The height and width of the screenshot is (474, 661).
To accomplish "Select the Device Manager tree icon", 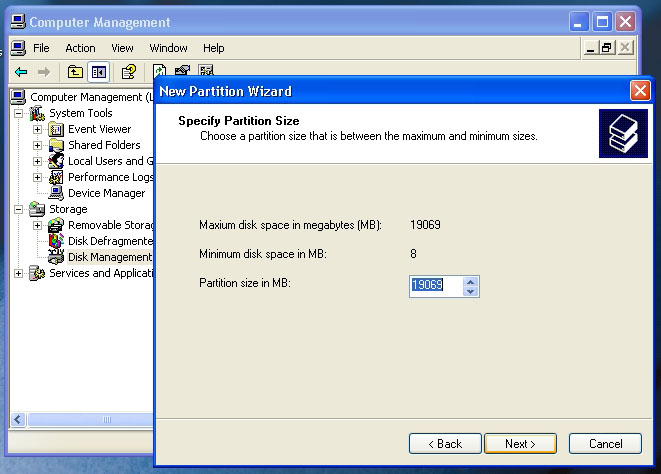I will (57, 193).
